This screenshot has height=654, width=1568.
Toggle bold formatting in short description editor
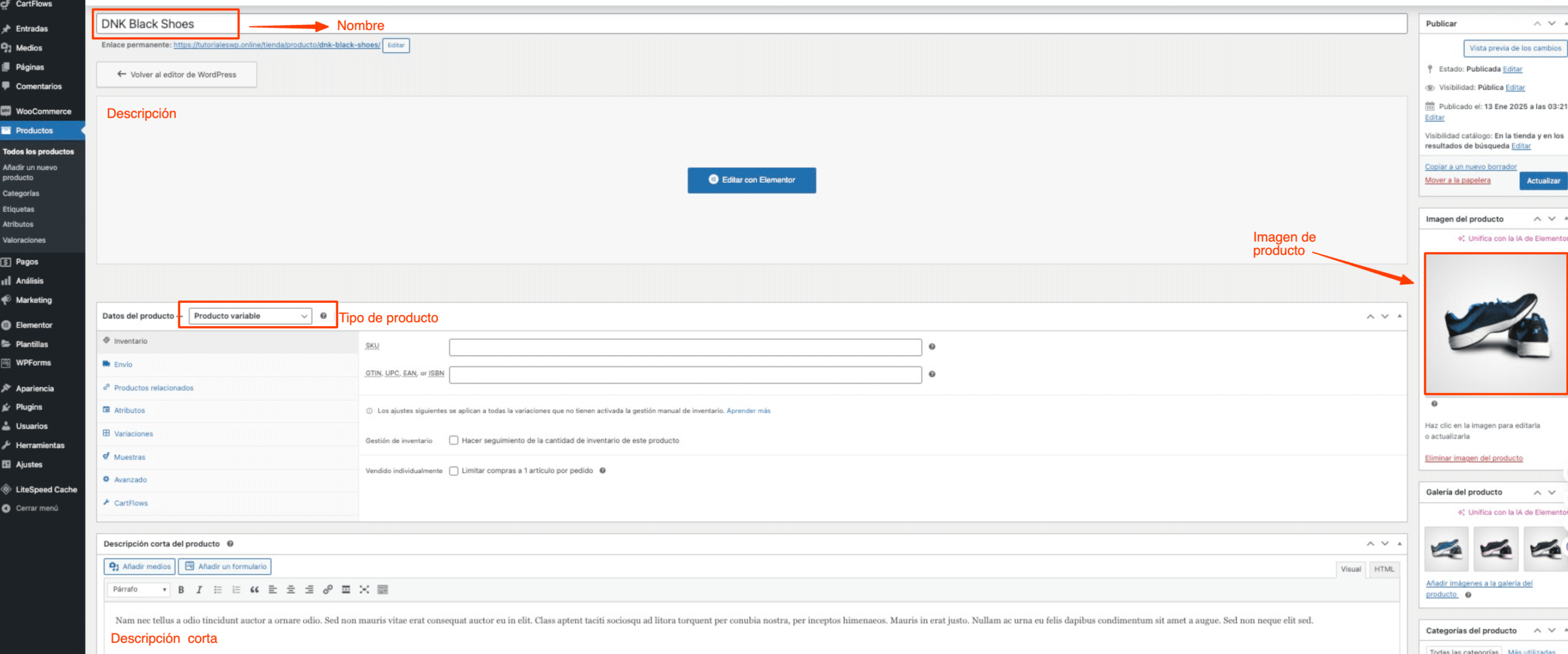[x=181, y=590]
